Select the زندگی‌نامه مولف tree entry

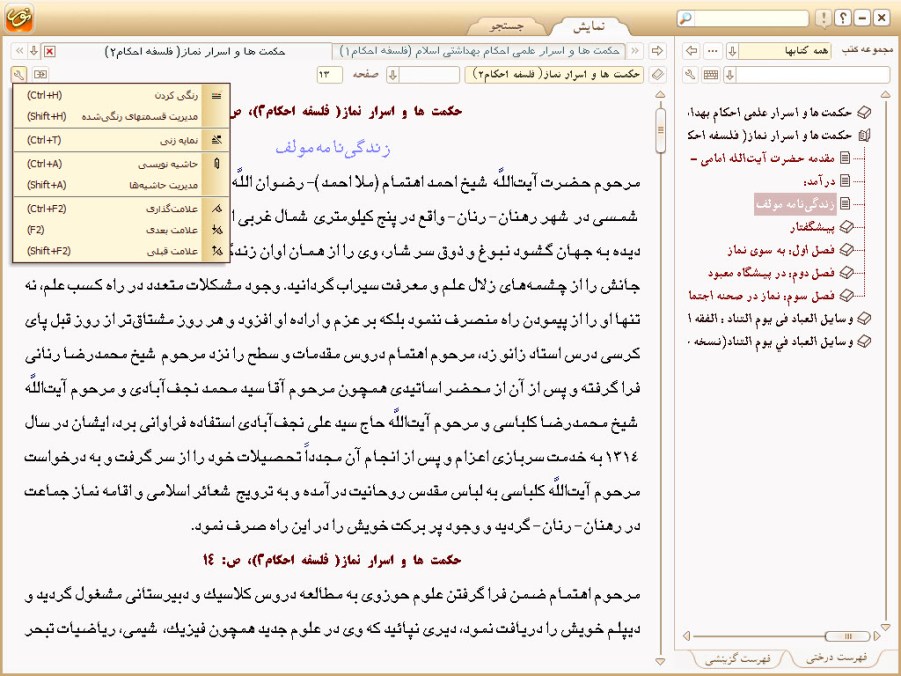click(x=795, y=204)
